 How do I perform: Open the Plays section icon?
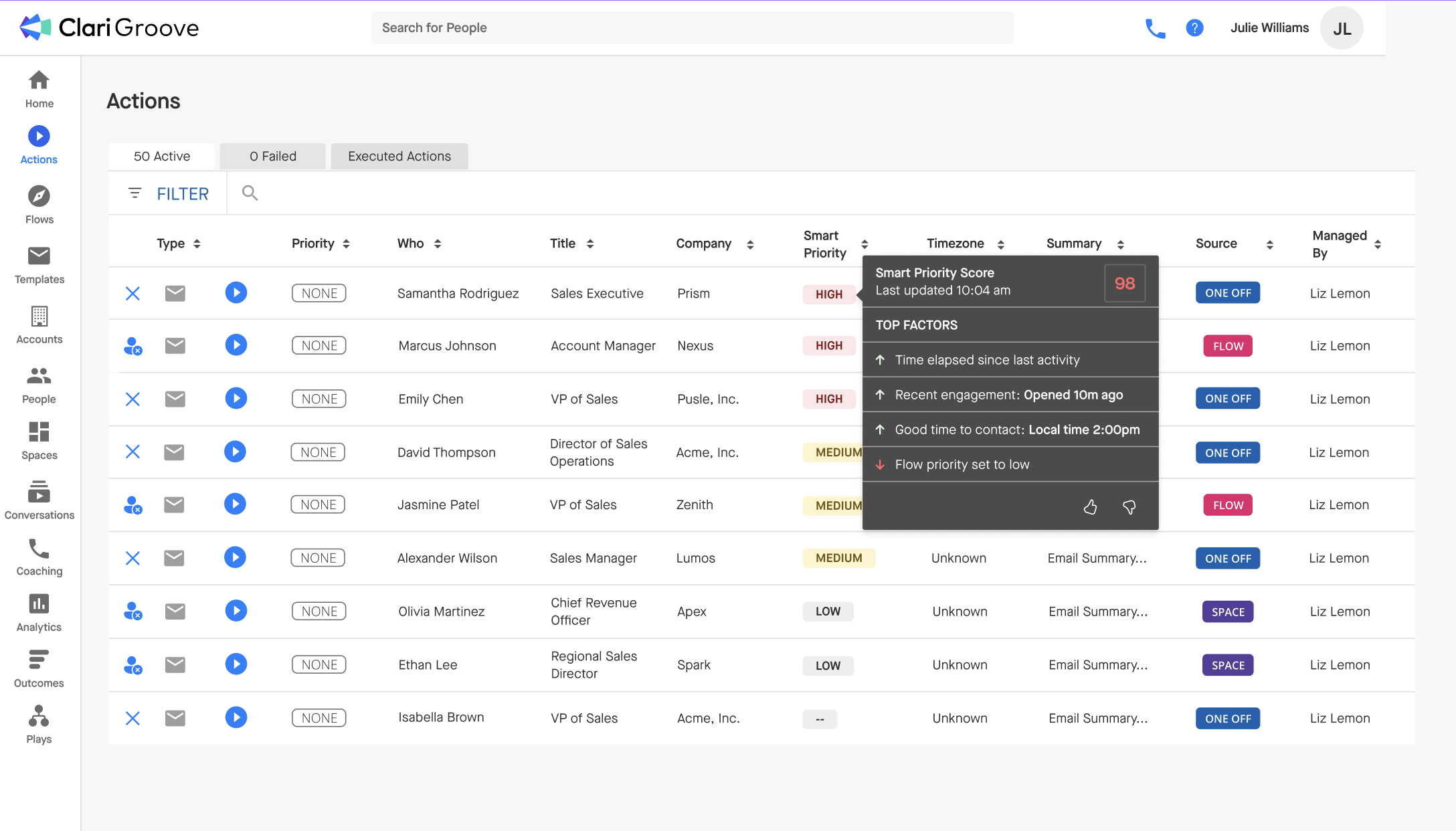coord(39,716)
